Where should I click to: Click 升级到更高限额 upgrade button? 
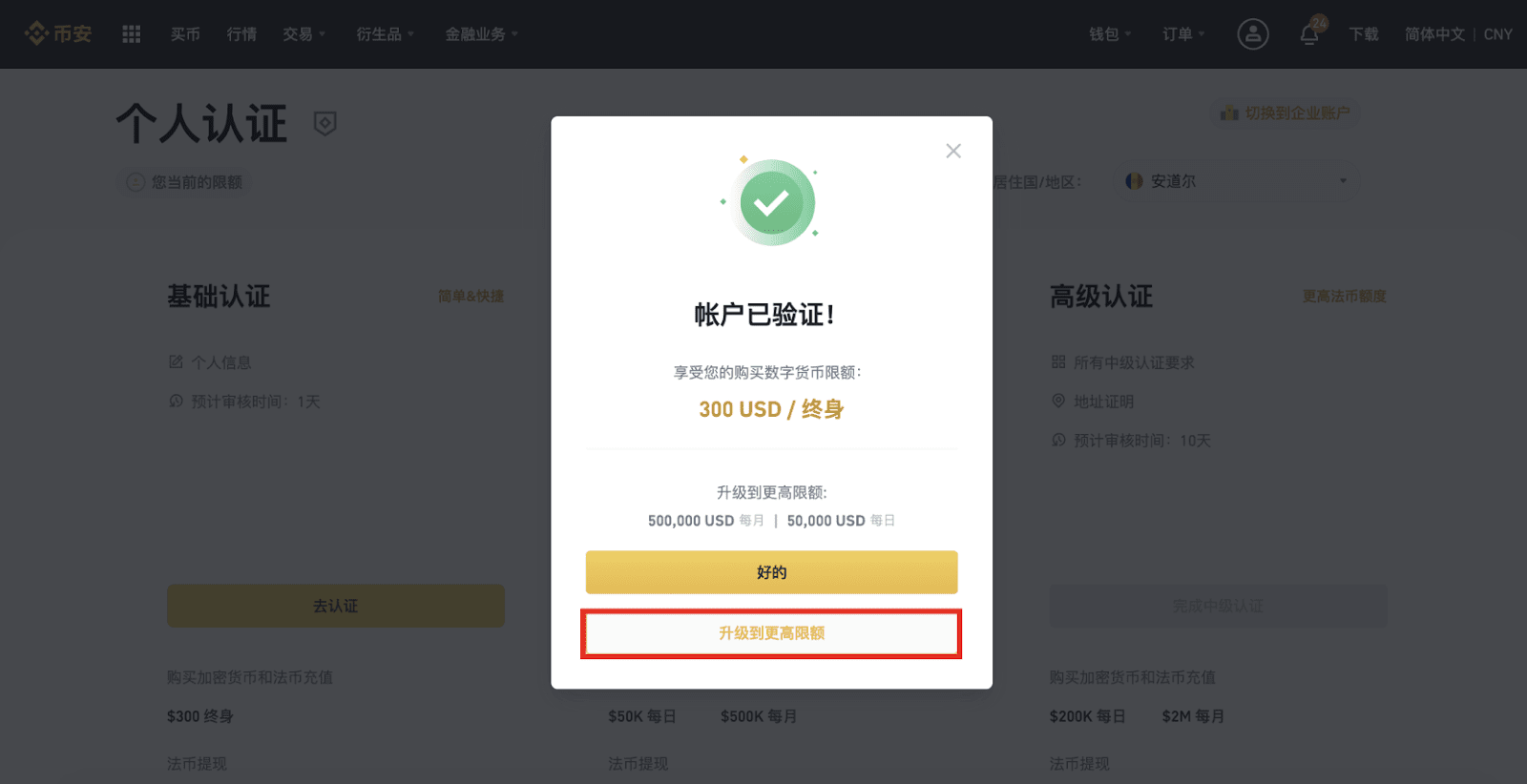point(771,633)
